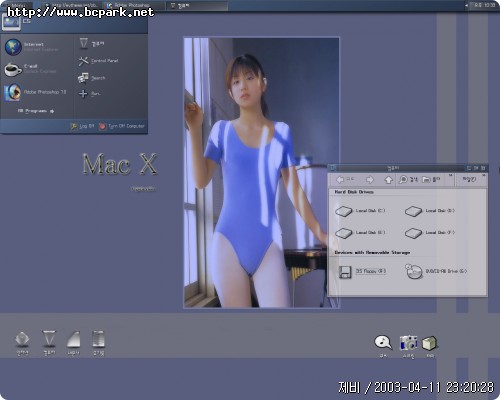Viewport: 500px width, 400px height.
Task: Expand the explorer toolbar overflow chevron
Action: 450,175
